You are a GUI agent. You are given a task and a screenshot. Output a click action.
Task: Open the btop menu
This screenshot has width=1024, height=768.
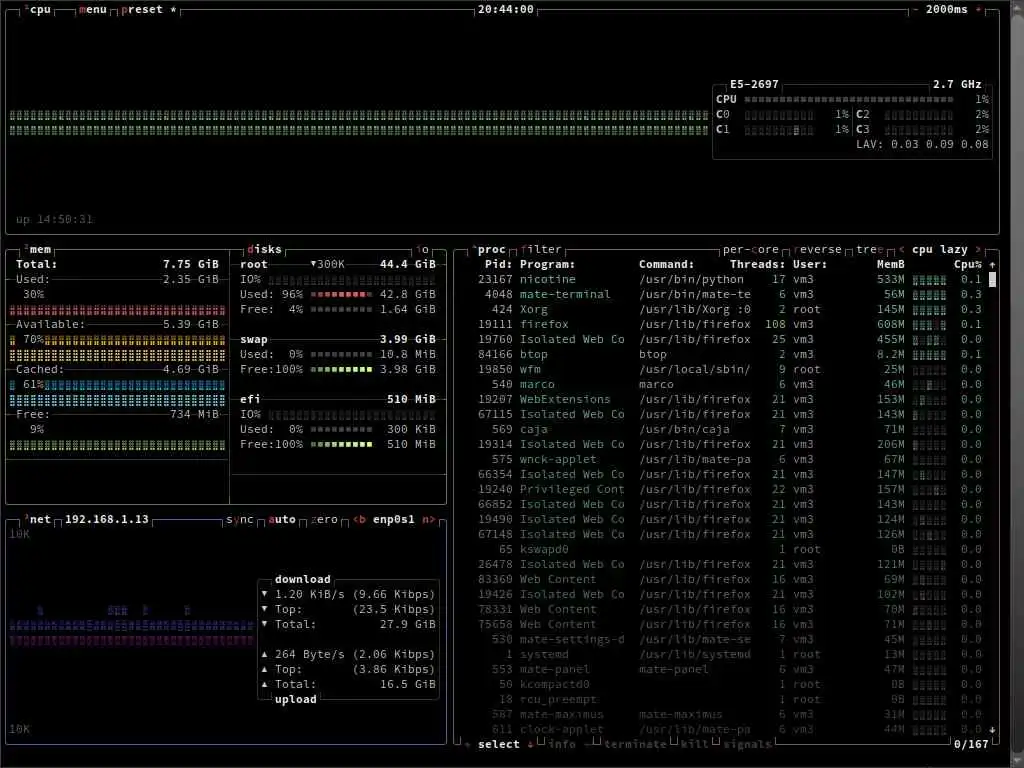click(x=92, y=10)
